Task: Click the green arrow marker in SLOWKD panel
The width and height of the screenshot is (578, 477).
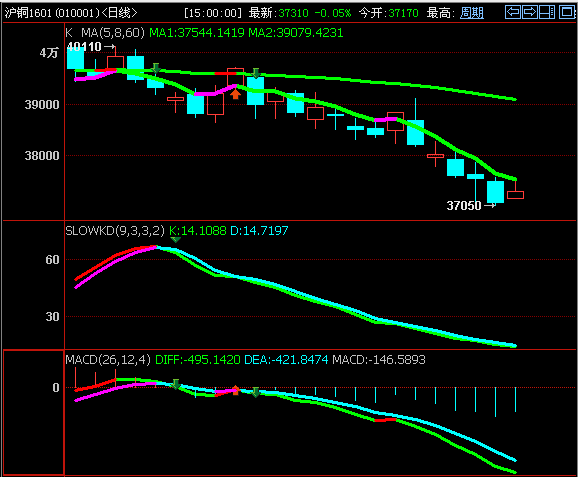Action: pyautogui.click(x=176, y=240)
